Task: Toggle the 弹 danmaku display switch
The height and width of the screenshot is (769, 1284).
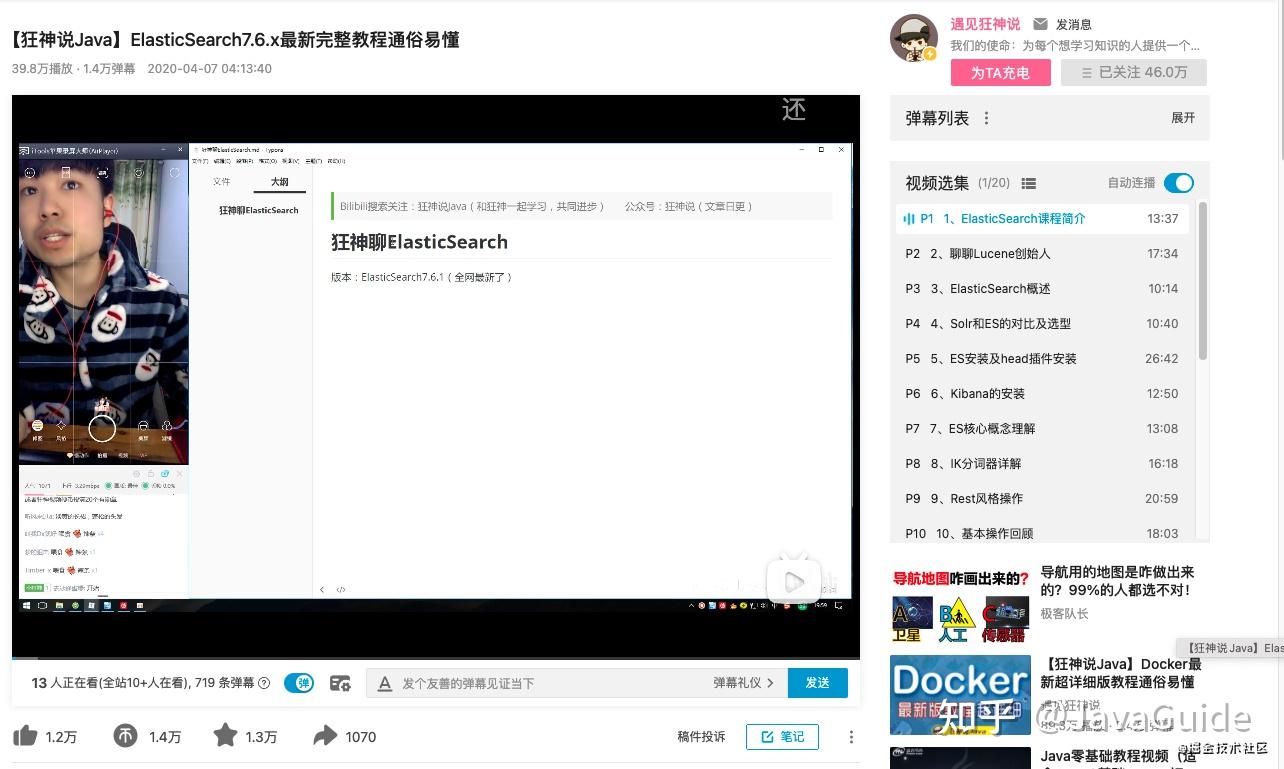Action: (x=299, y=683)
